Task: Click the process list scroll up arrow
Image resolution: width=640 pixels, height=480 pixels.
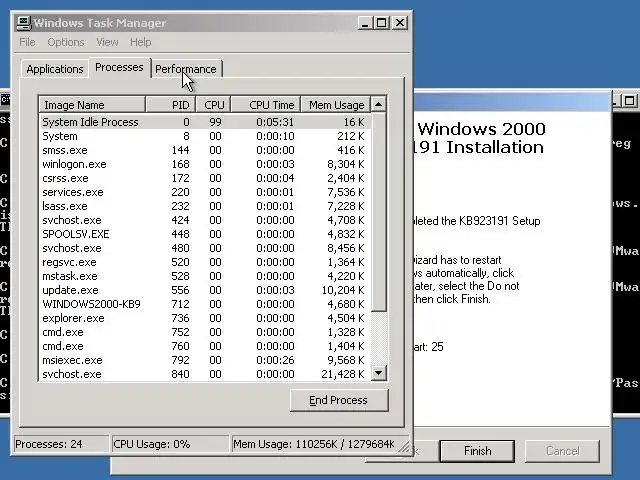Action: [378, 104]
